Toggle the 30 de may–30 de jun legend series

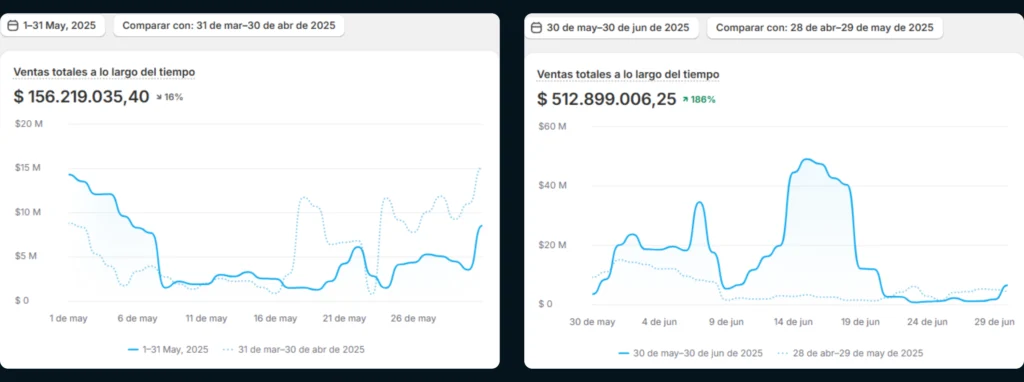tap(690, 353)
